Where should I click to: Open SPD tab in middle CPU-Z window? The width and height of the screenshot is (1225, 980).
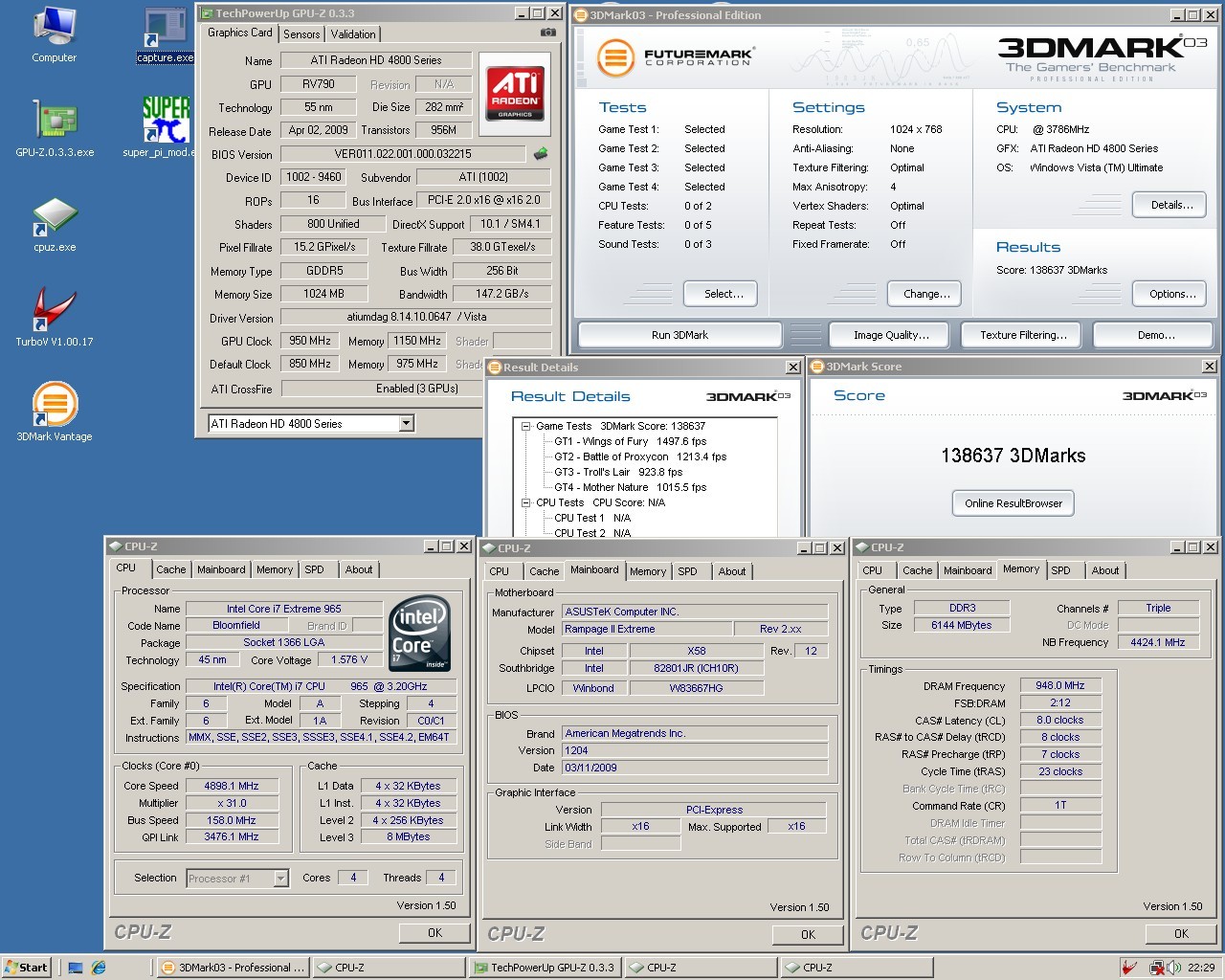pyautogui.click(x=687, y=571)
